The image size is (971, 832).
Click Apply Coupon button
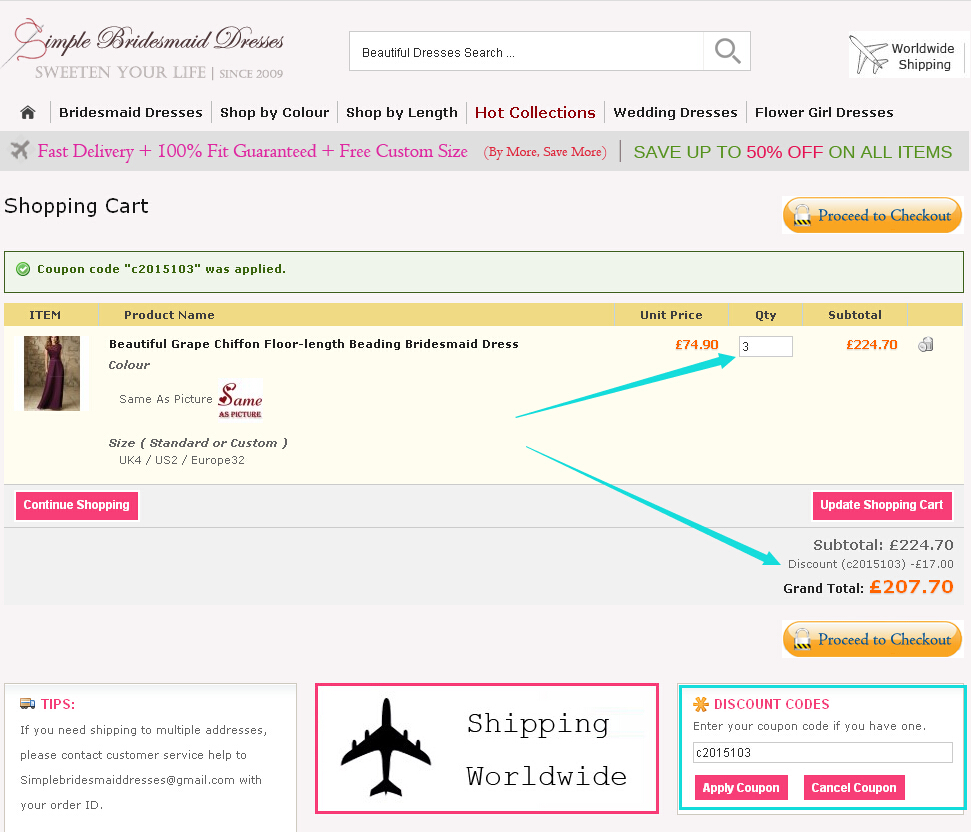click(x=741, y=787)
